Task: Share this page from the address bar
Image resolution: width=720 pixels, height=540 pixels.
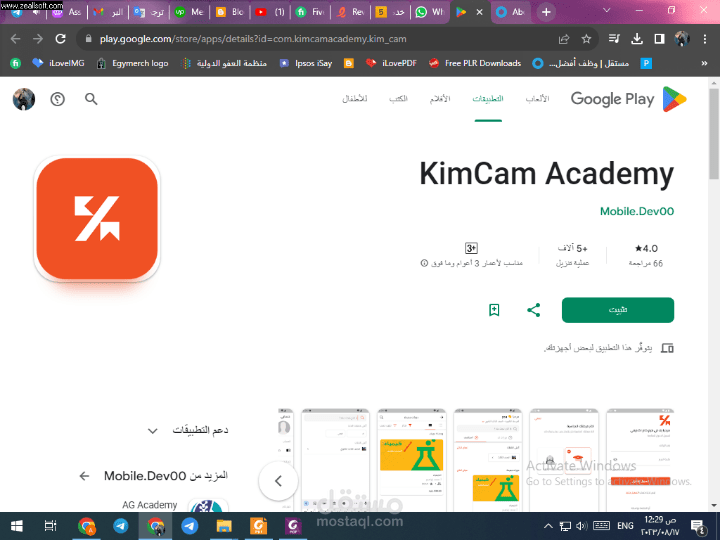Action: click(x=564, y=39)
